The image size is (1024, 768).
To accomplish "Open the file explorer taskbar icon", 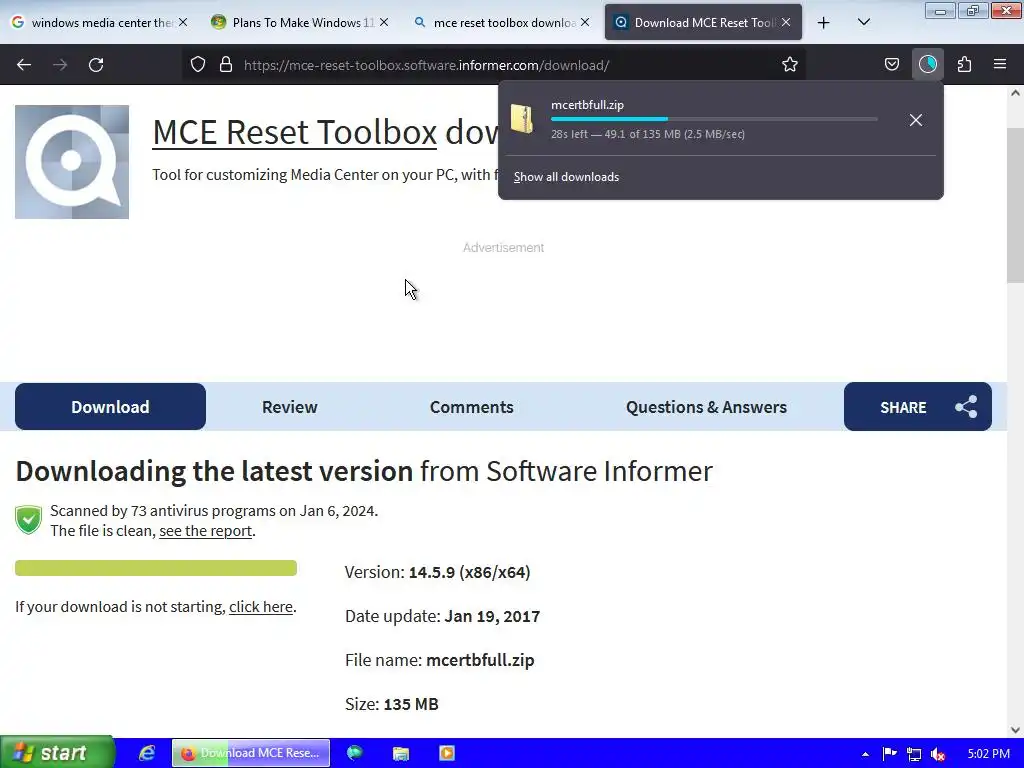I will tap(400, 753).
